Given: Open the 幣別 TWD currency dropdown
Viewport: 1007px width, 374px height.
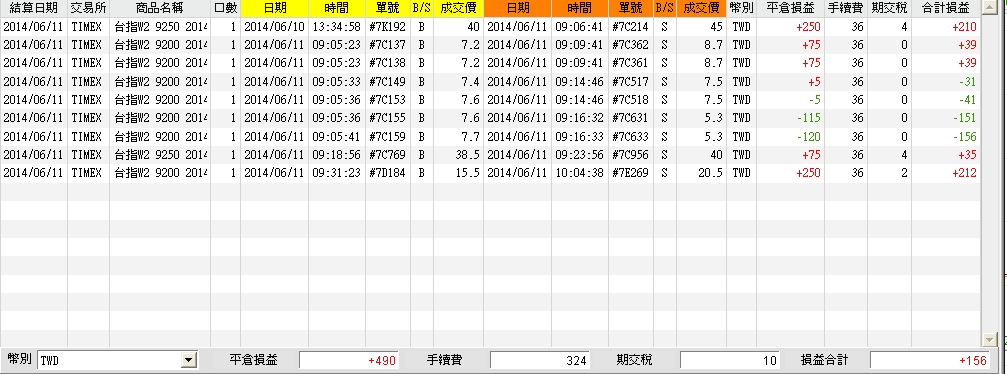Looking at the screenshot, I should 188,361.
